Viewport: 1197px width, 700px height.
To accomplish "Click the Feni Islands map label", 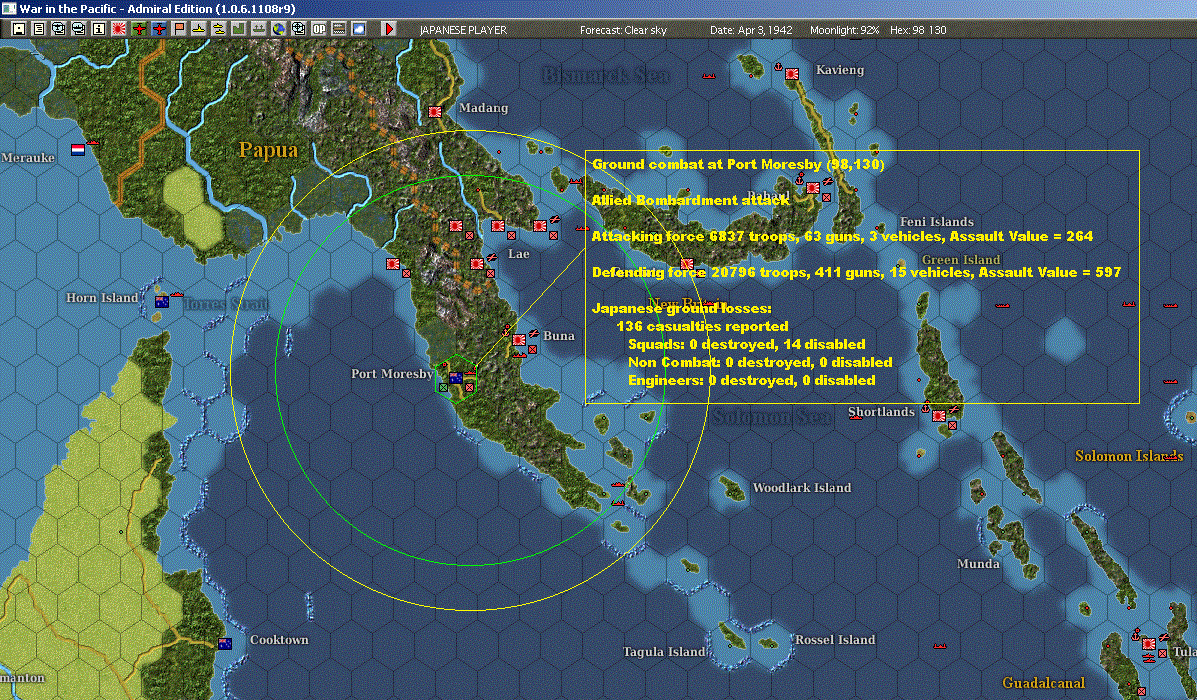I will [937, 221].
